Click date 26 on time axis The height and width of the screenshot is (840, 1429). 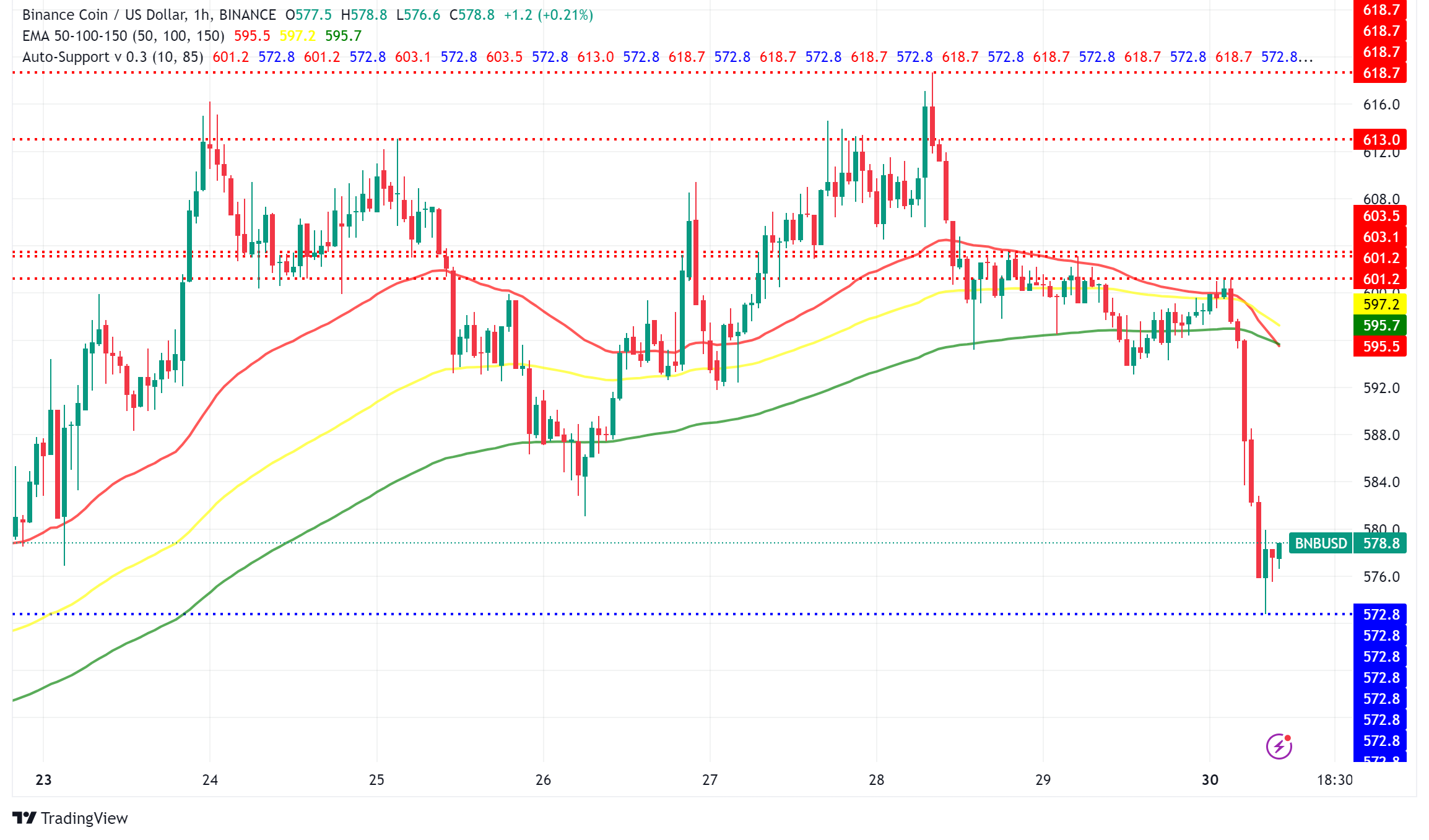coord(543,780)
